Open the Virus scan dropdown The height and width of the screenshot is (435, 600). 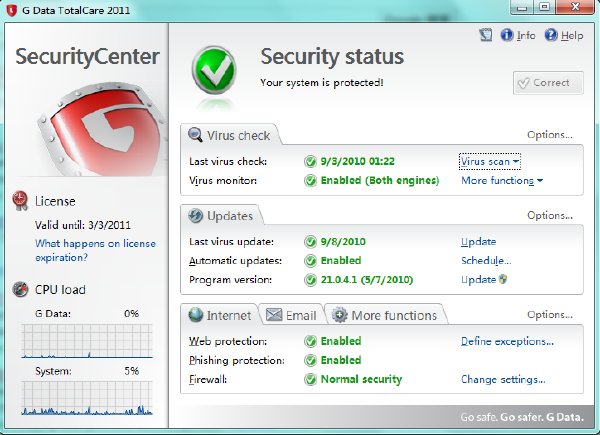[x=489, y=161]
